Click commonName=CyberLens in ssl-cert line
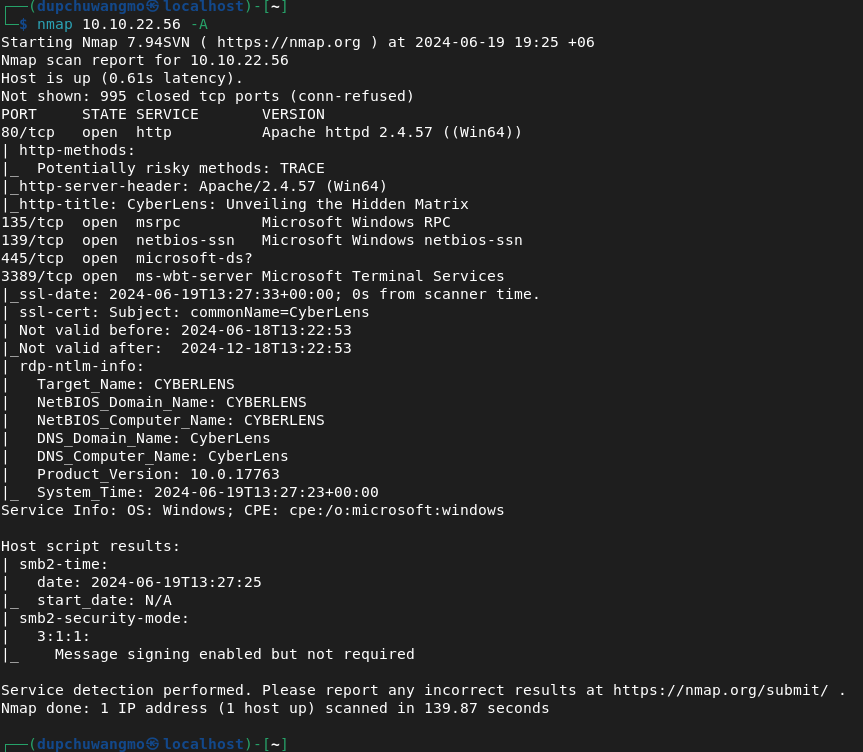This screenshot has height=752, width=863. (x=280, y=312)
